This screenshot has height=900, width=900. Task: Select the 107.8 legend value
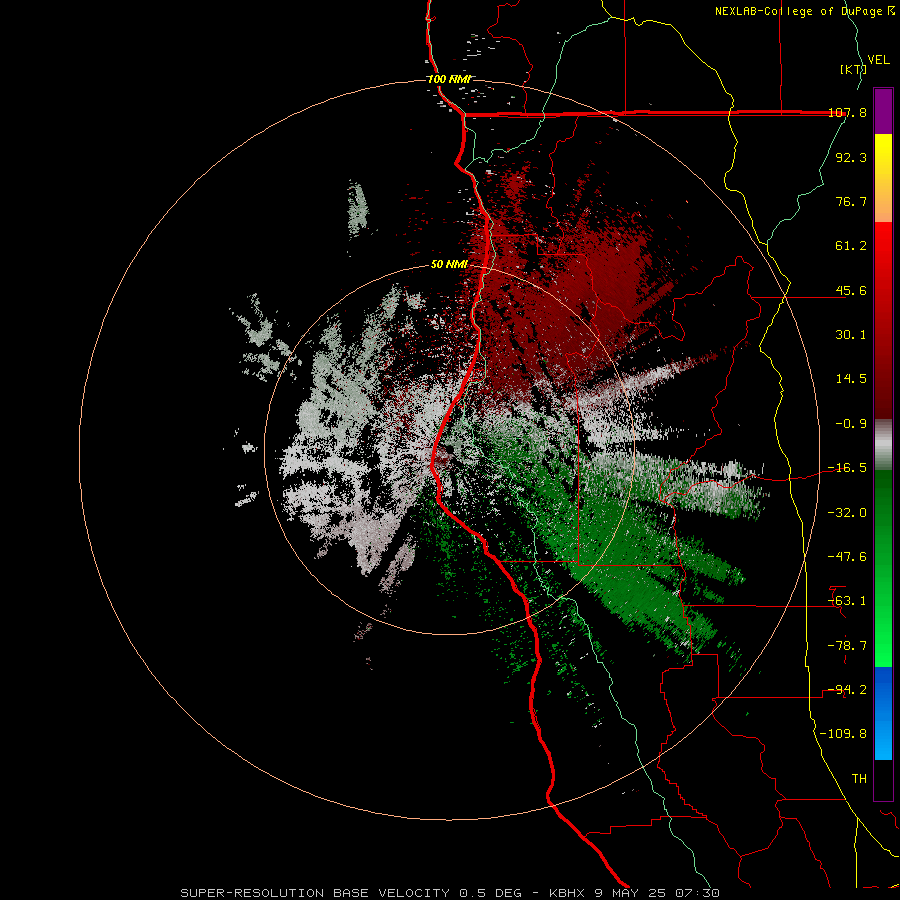point(847,112)
